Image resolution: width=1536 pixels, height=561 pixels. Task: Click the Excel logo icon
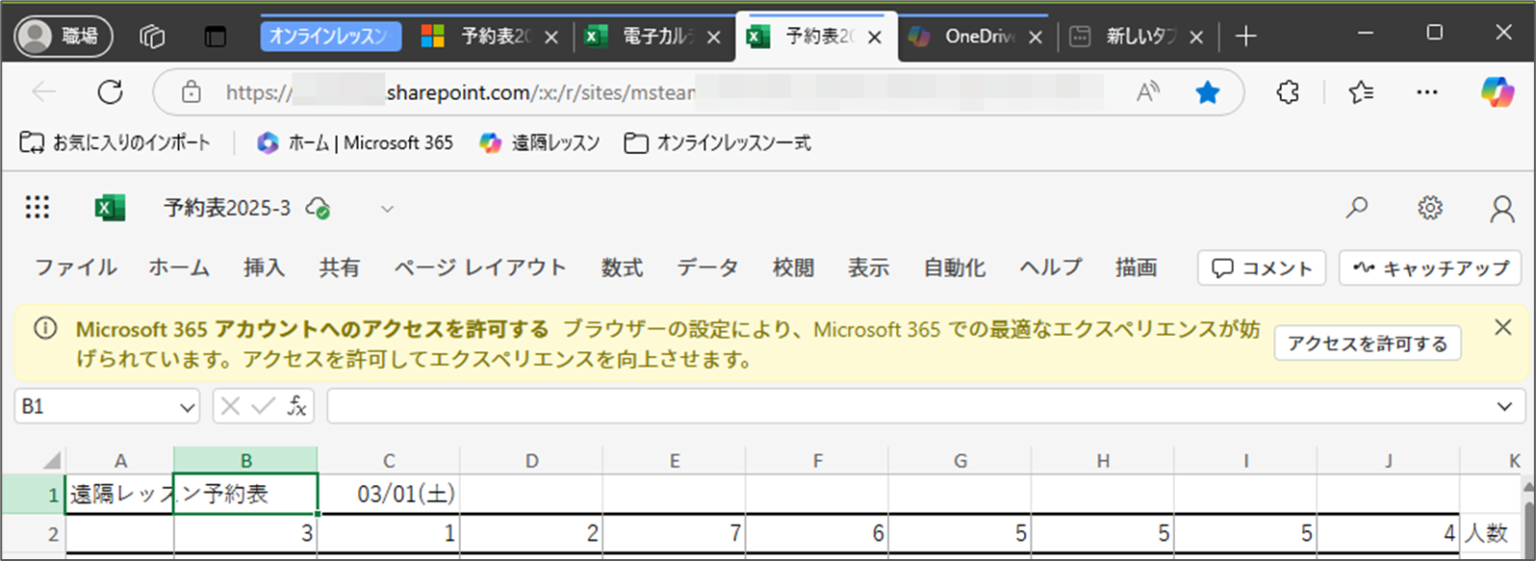tap(109, 208)
